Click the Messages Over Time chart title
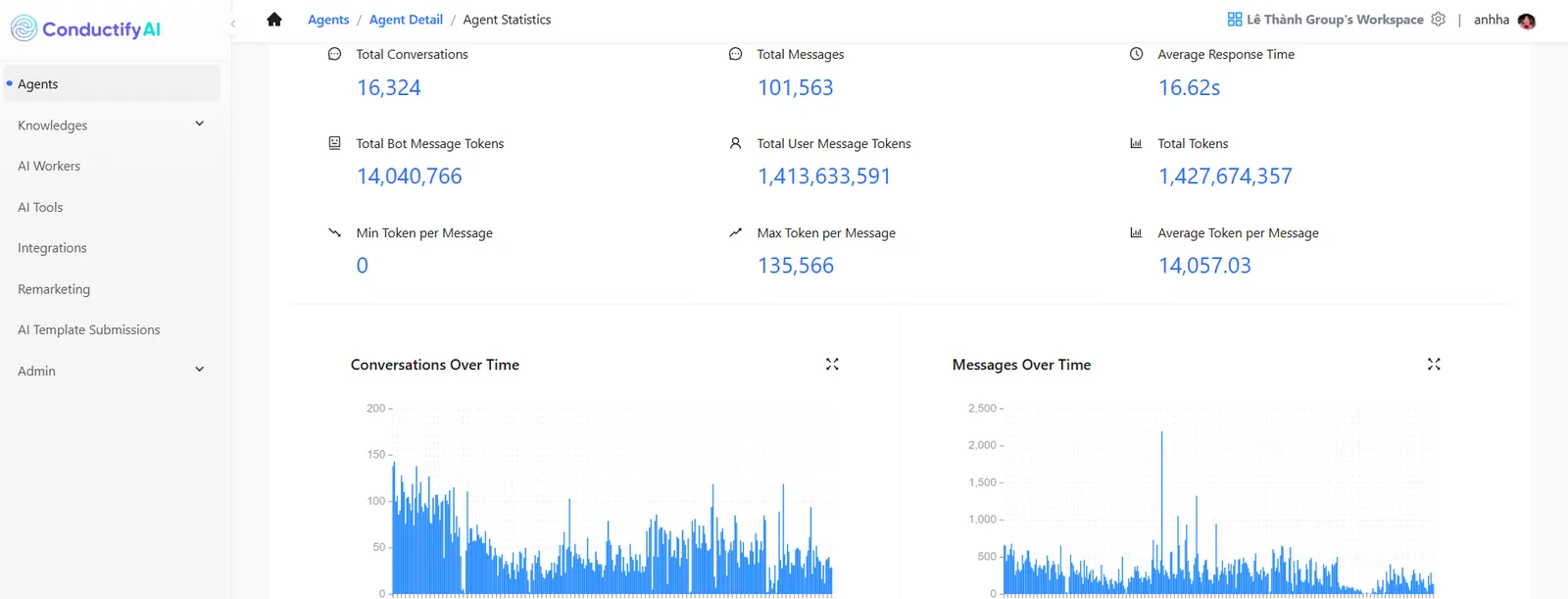The height and width of the screenshot is (599, 1568). click(1022, 365)
